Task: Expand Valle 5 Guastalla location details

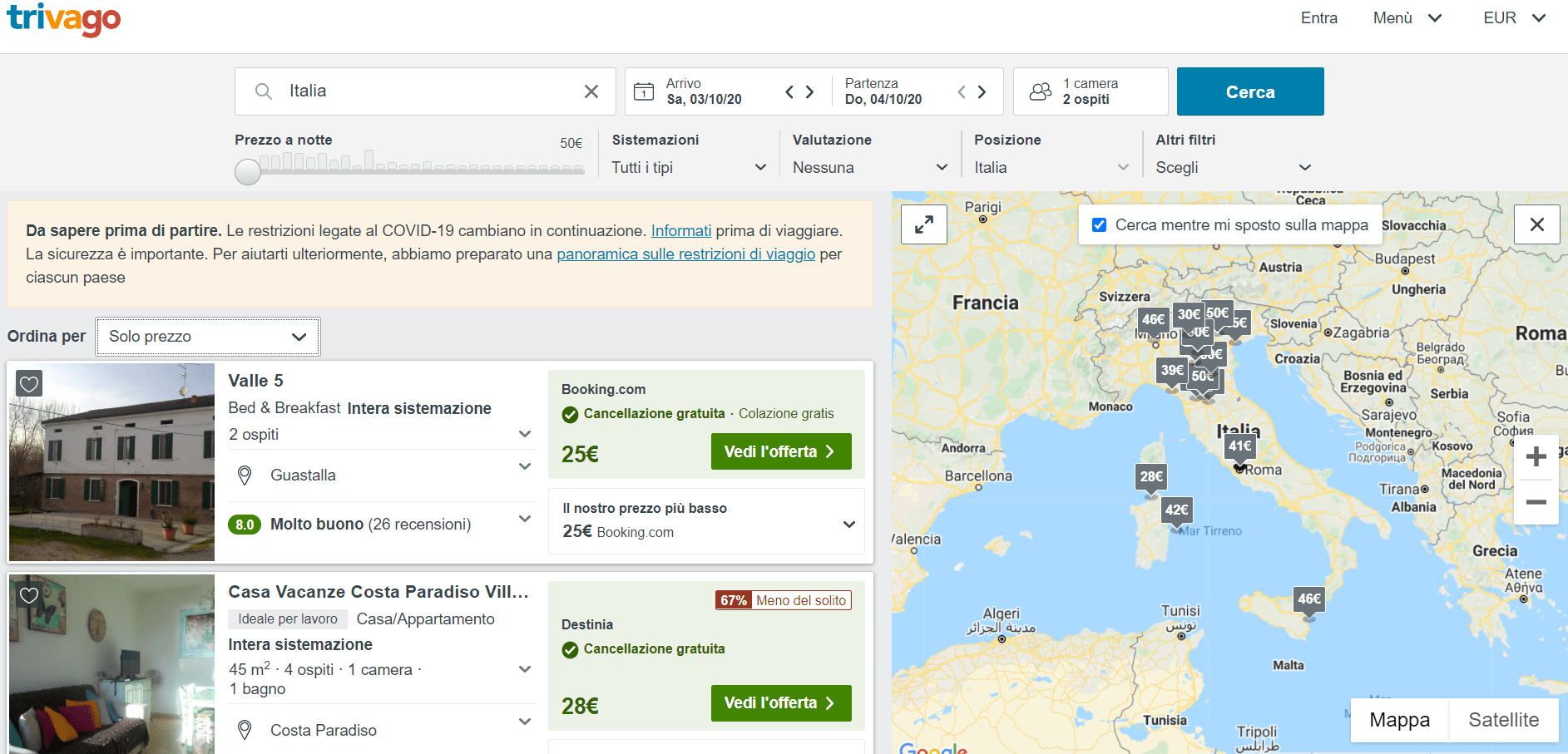Action: pyautogui.click(x=525, y=466)
